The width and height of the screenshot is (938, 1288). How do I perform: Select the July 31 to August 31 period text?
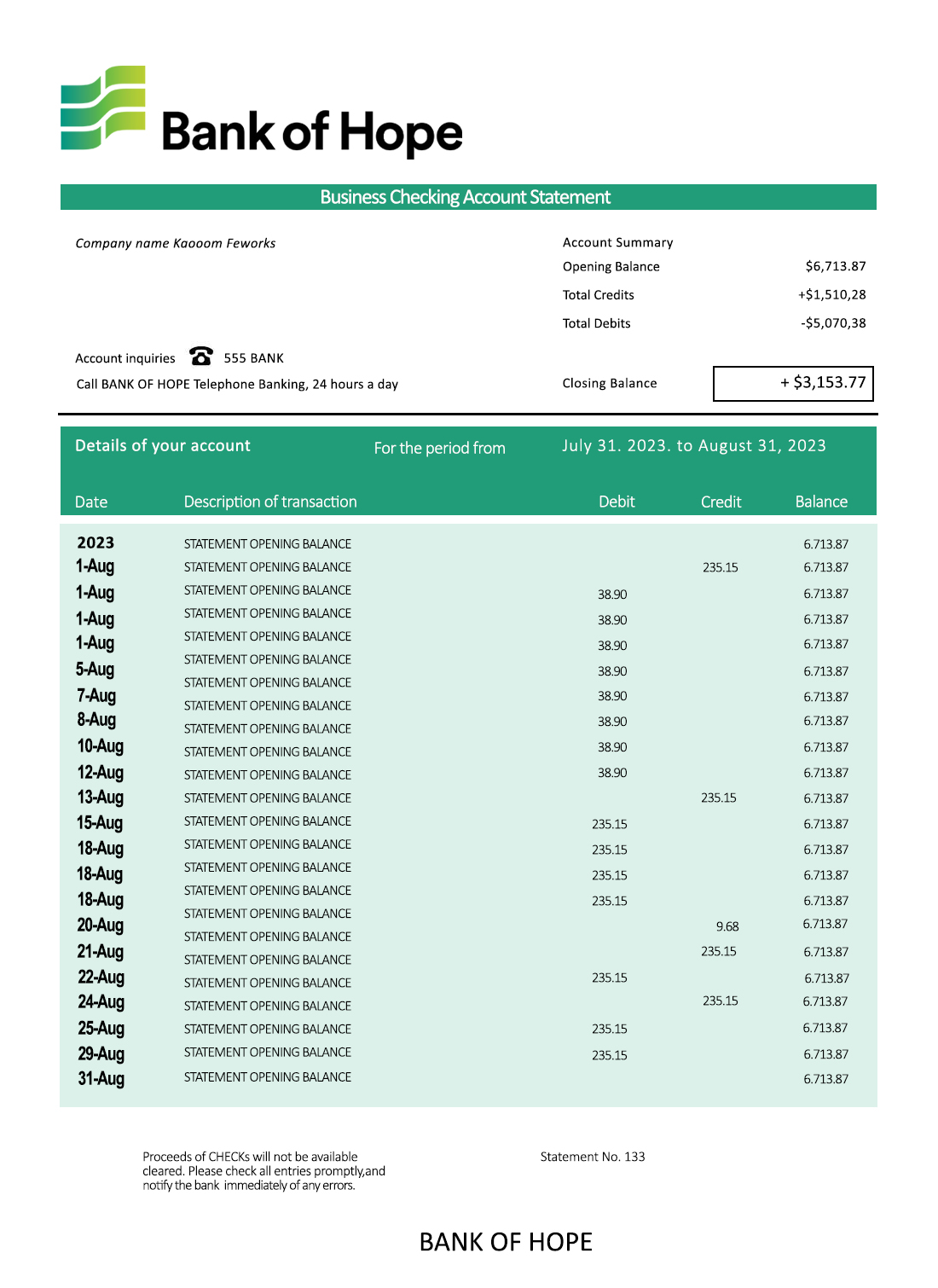693,445
